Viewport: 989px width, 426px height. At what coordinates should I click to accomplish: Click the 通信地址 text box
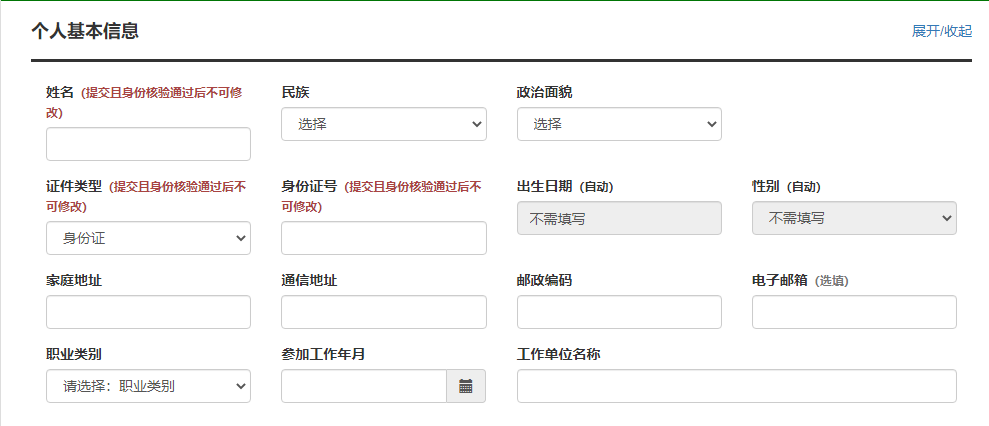point(383,312)
